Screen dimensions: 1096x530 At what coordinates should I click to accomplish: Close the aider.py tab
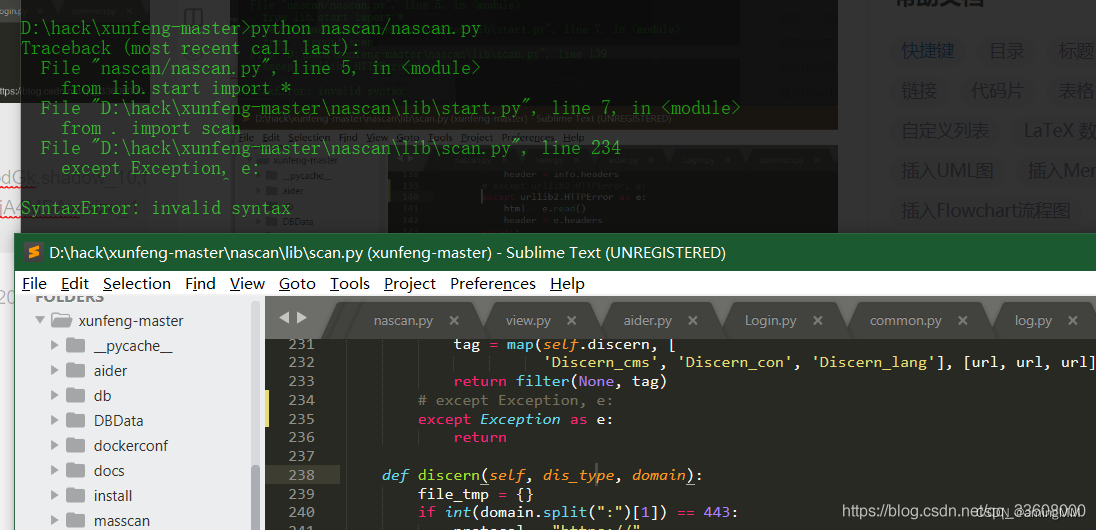tap(693, 321)
